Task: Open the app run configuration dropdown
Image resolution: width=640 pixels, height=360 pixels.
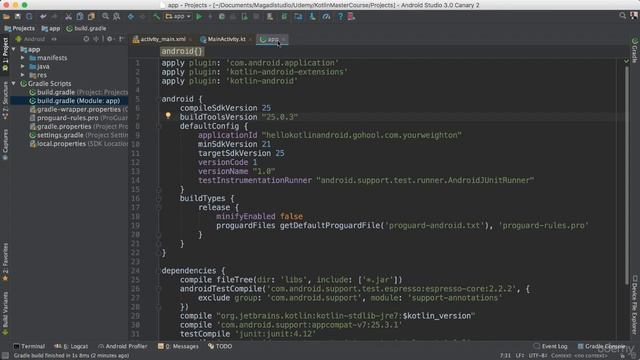Action: point(178,17)
